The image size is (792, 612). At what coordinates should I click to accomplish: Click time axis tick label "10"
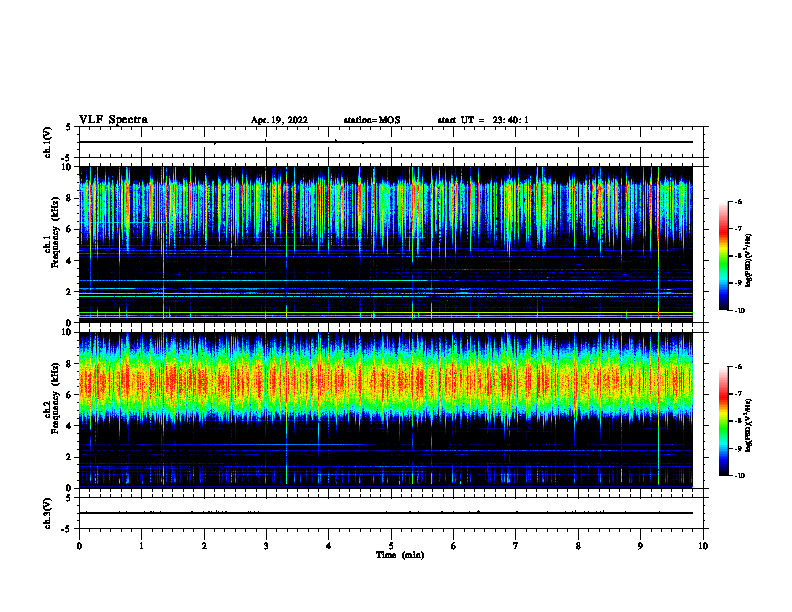[703, 546]
